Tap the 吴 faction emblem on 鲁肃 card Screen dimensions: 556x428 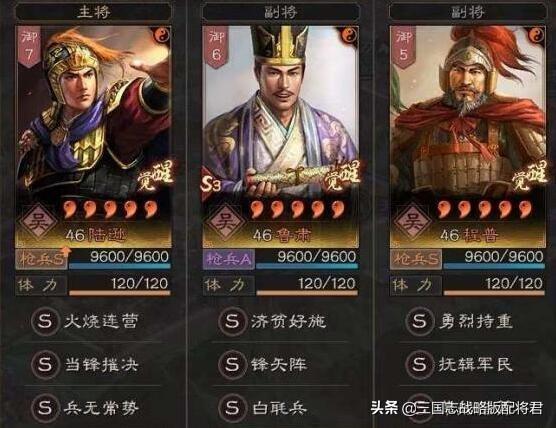click(x=225, y=222)
